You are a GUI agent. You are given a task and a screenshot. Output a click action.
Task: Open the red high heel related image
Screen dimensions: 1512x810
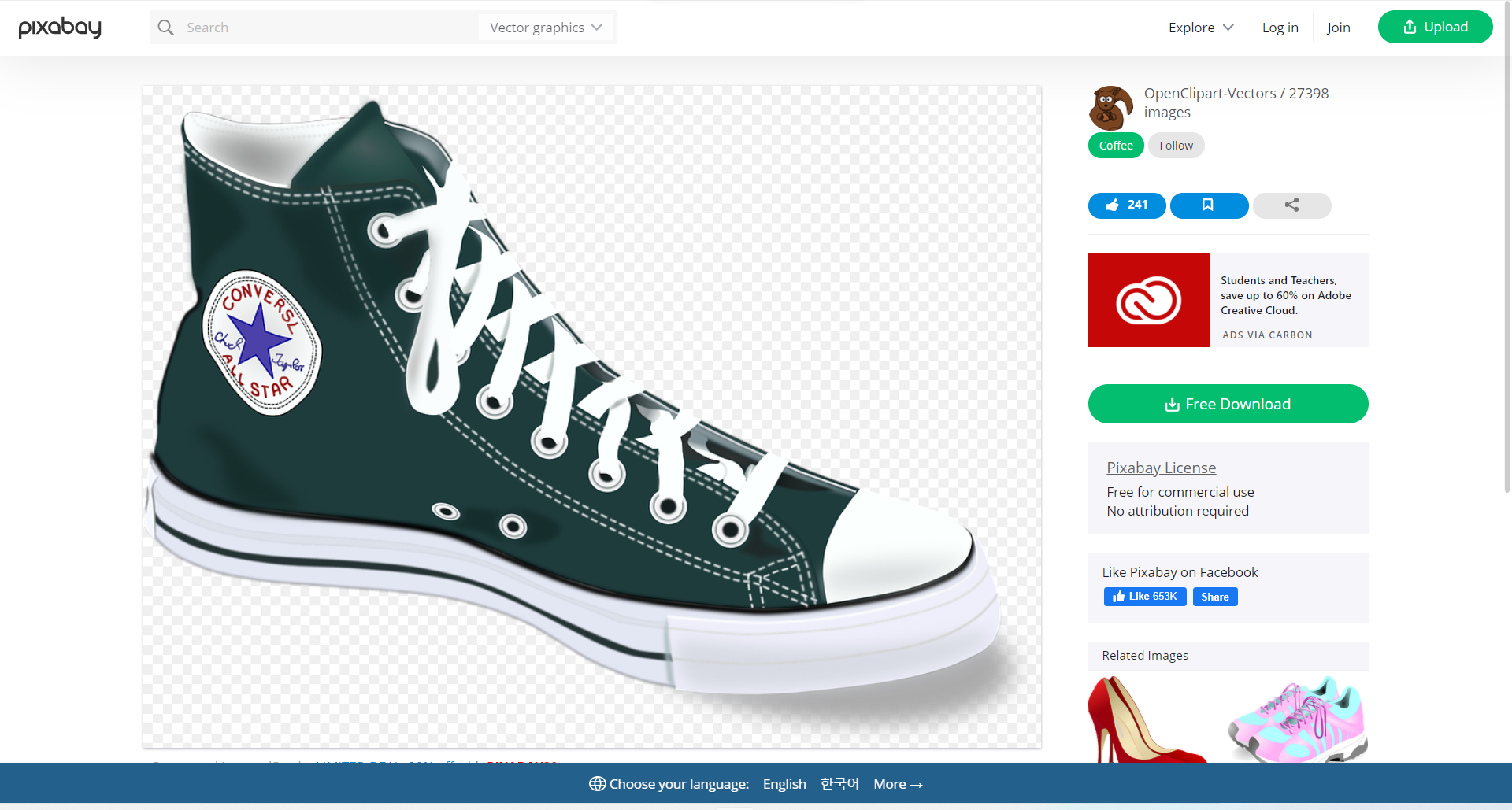[1147, 719]
